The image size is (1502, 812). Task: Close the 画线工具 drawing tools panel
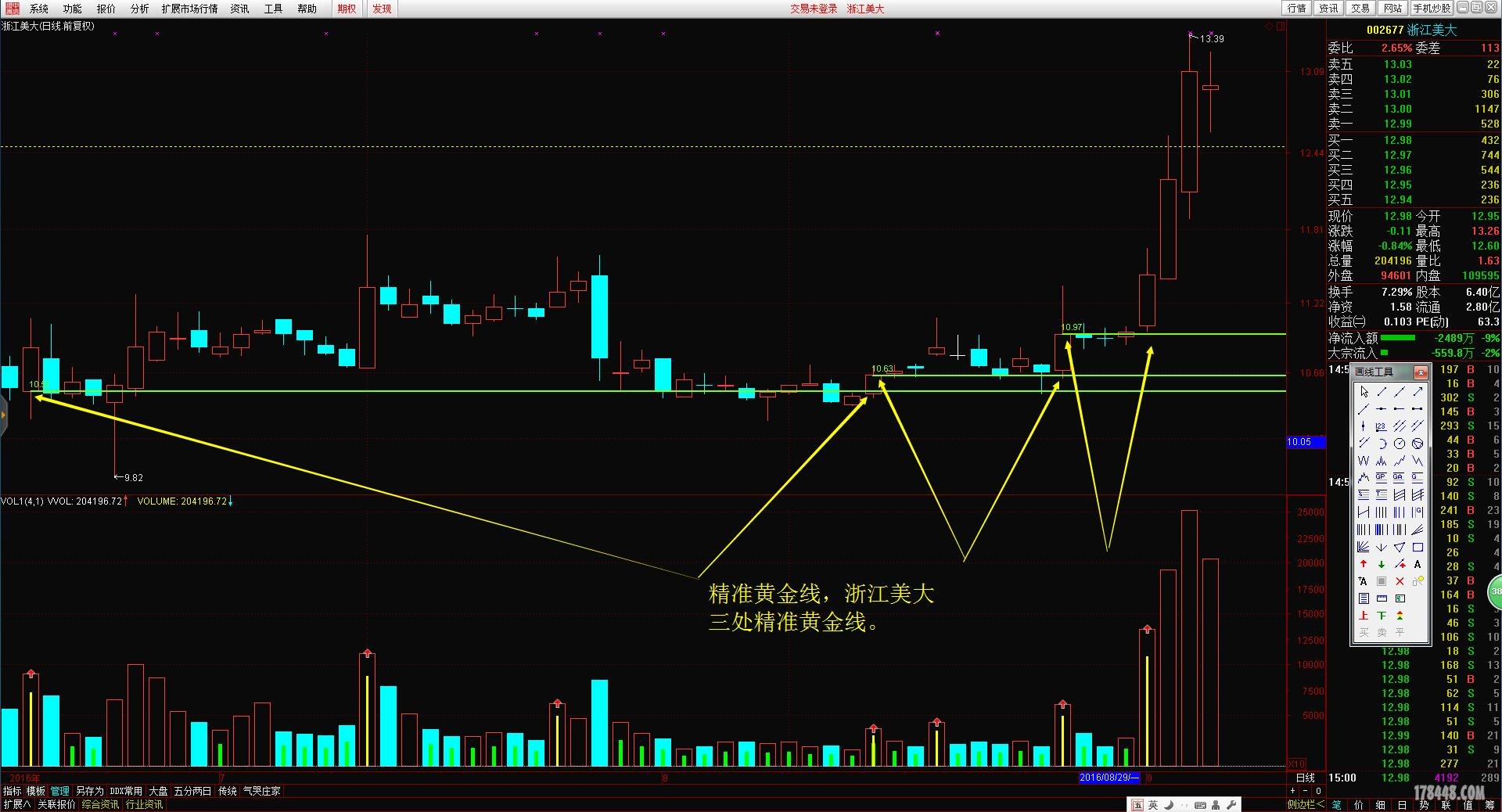(x=1421, y=372)
